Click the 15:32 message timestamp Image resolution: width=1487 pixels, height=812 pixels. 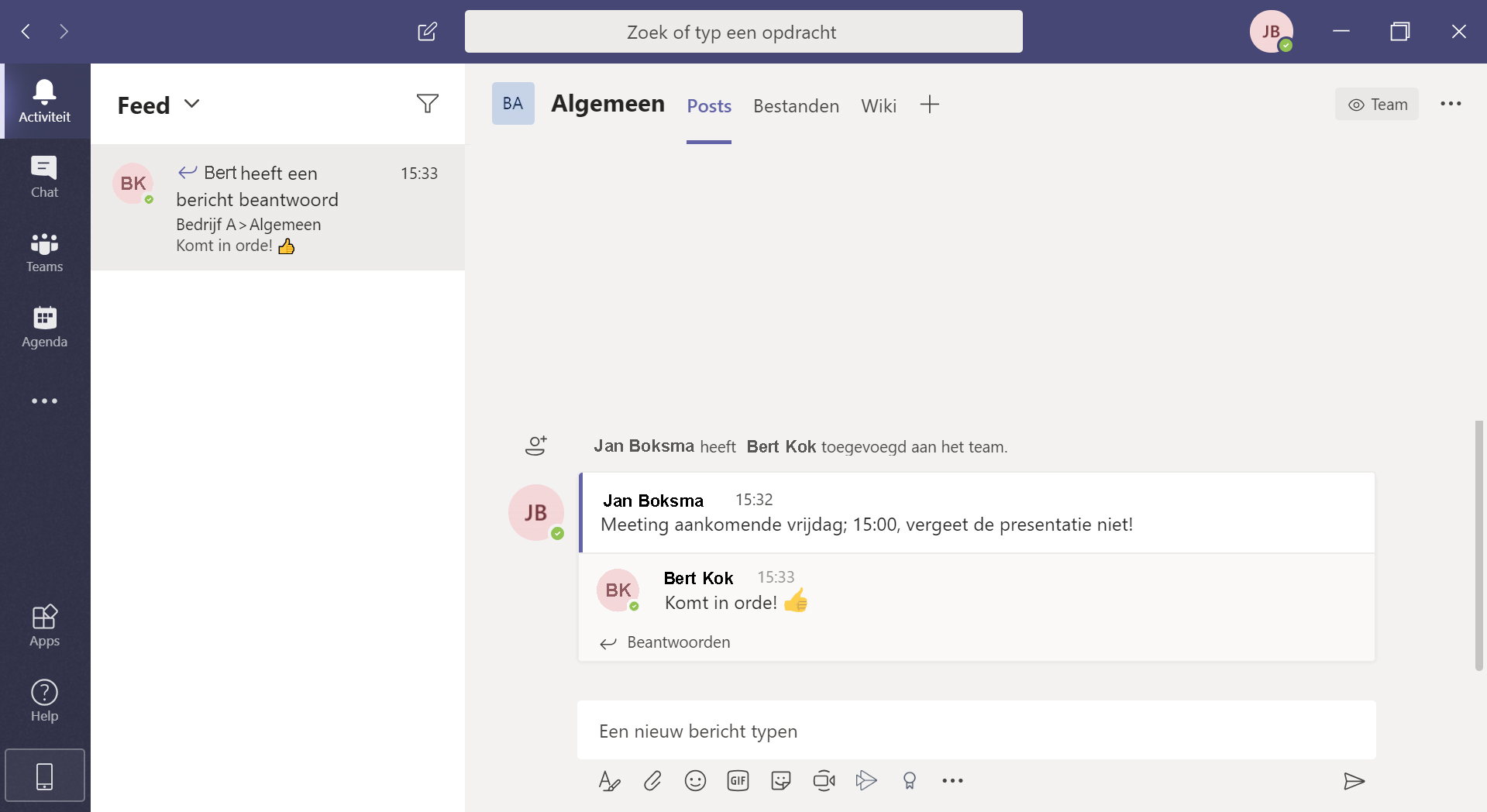coord(754,500)
